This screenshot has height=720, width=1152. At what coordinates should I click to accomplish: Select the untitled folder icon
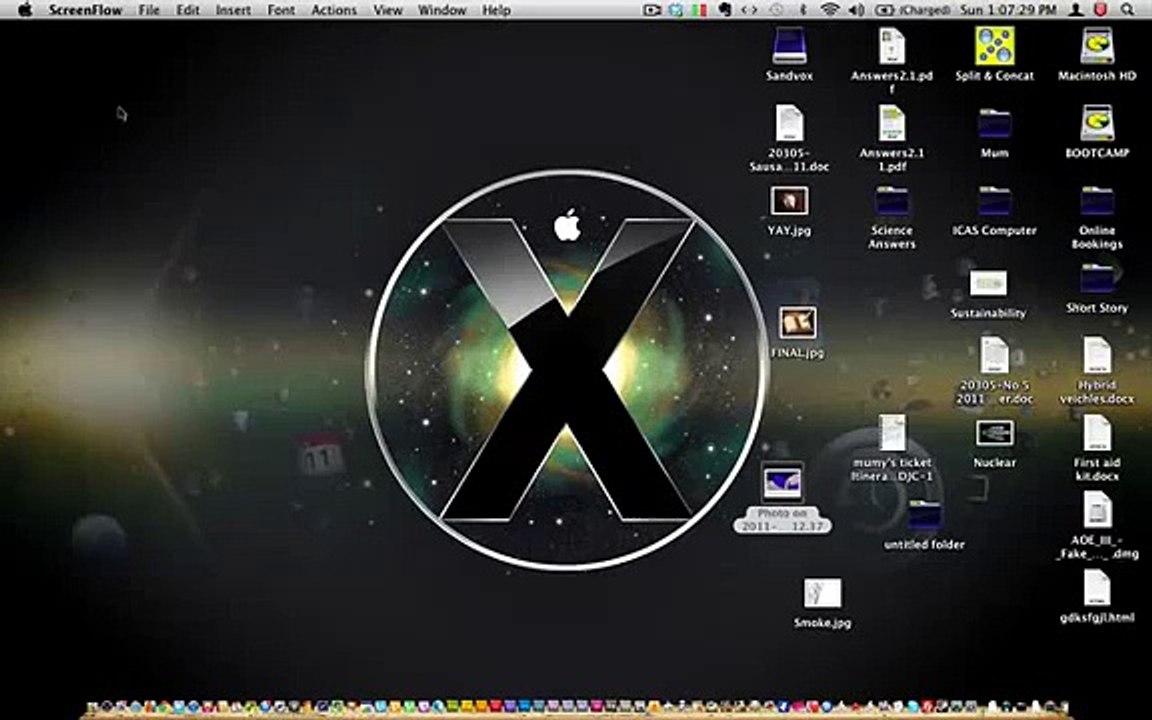pyautogui.click(x=924, y=516)
